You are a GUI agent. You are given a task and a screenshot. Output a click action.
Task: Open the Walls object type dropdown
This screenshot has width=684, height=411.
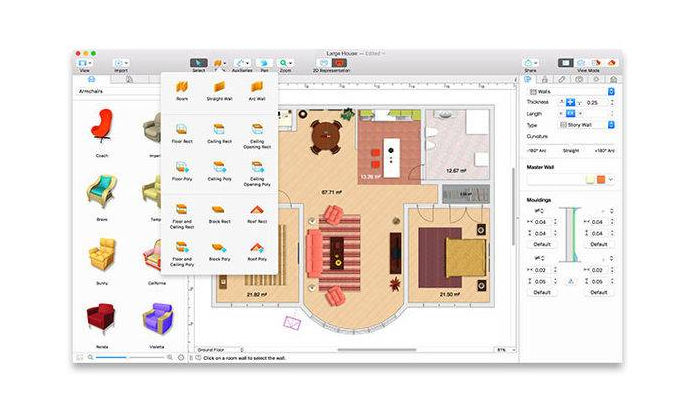tap(571, 92)
